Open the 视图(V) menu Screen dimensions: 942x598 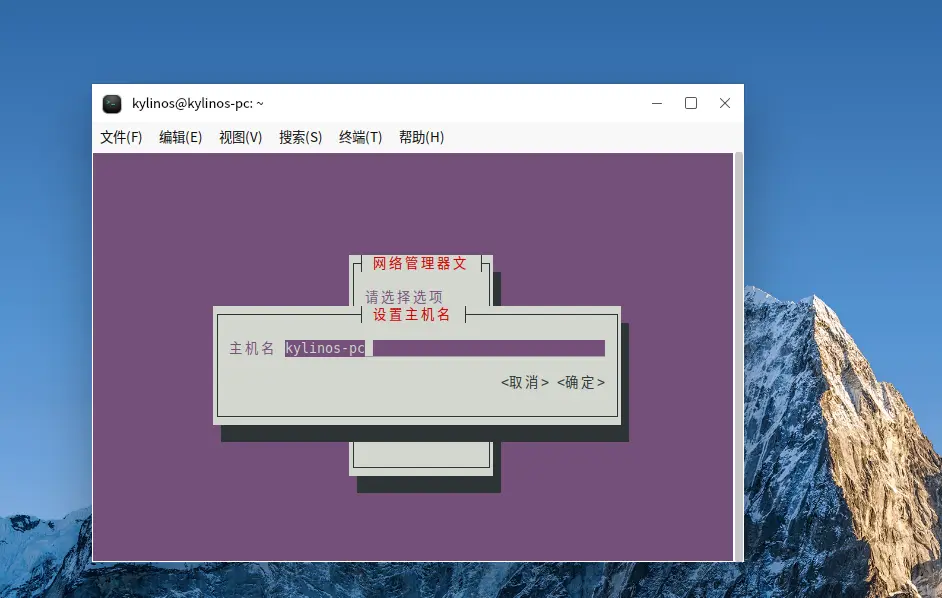pyautogui.click(x=240, y=138)
